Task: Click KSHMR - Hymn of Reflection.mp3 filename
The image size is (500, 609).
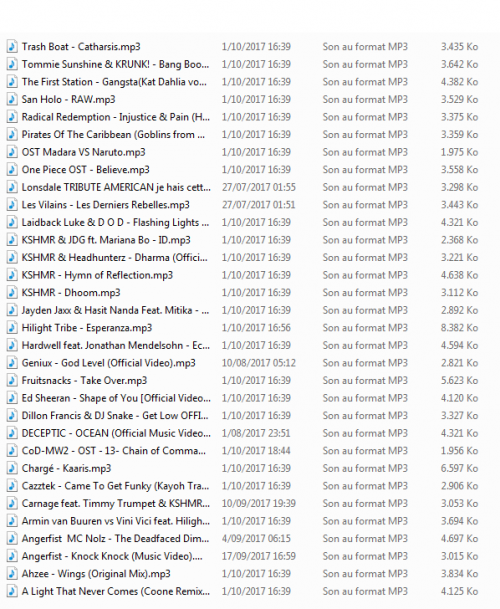Action: click(97, 275)
